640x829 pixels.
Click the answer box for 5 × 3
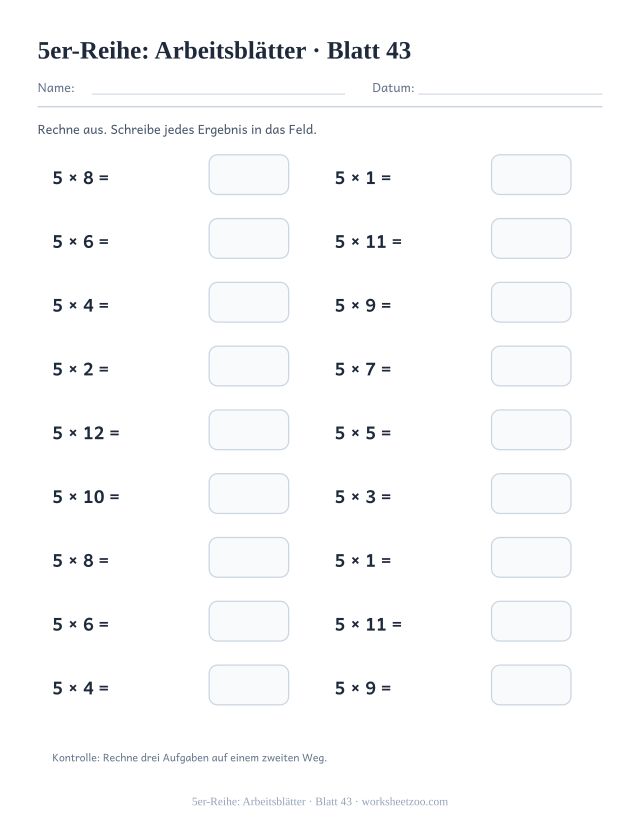531,494
